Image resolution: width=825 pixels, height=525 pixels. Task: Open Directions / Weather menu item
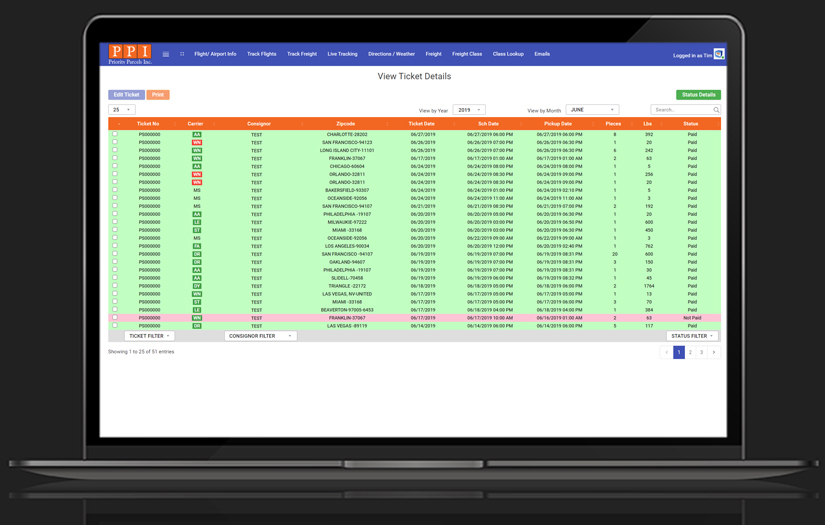pos(391,54)
